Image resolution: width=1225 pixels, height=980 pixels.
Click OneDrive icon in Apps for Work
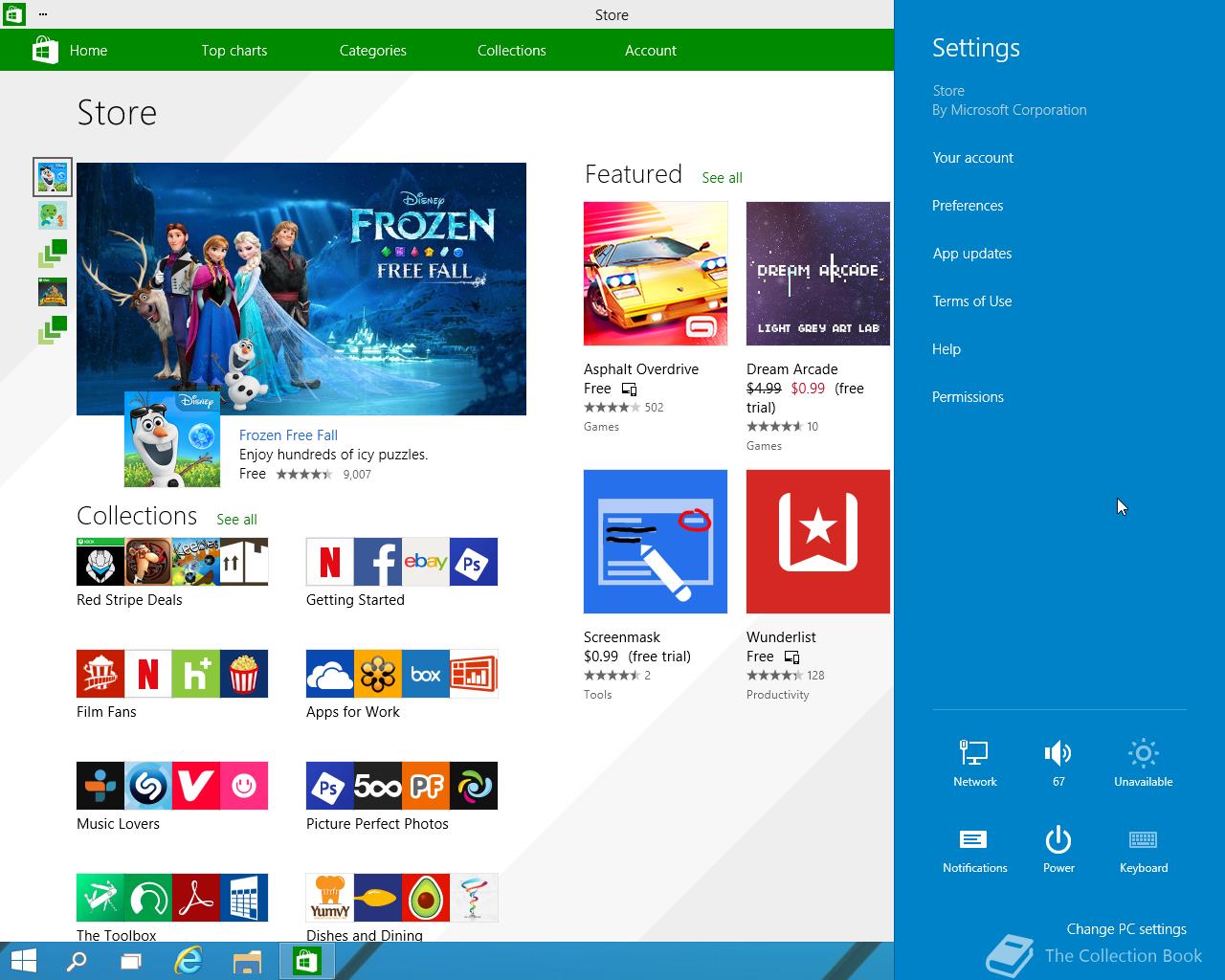pyautogui.click(x=330, y=674)
